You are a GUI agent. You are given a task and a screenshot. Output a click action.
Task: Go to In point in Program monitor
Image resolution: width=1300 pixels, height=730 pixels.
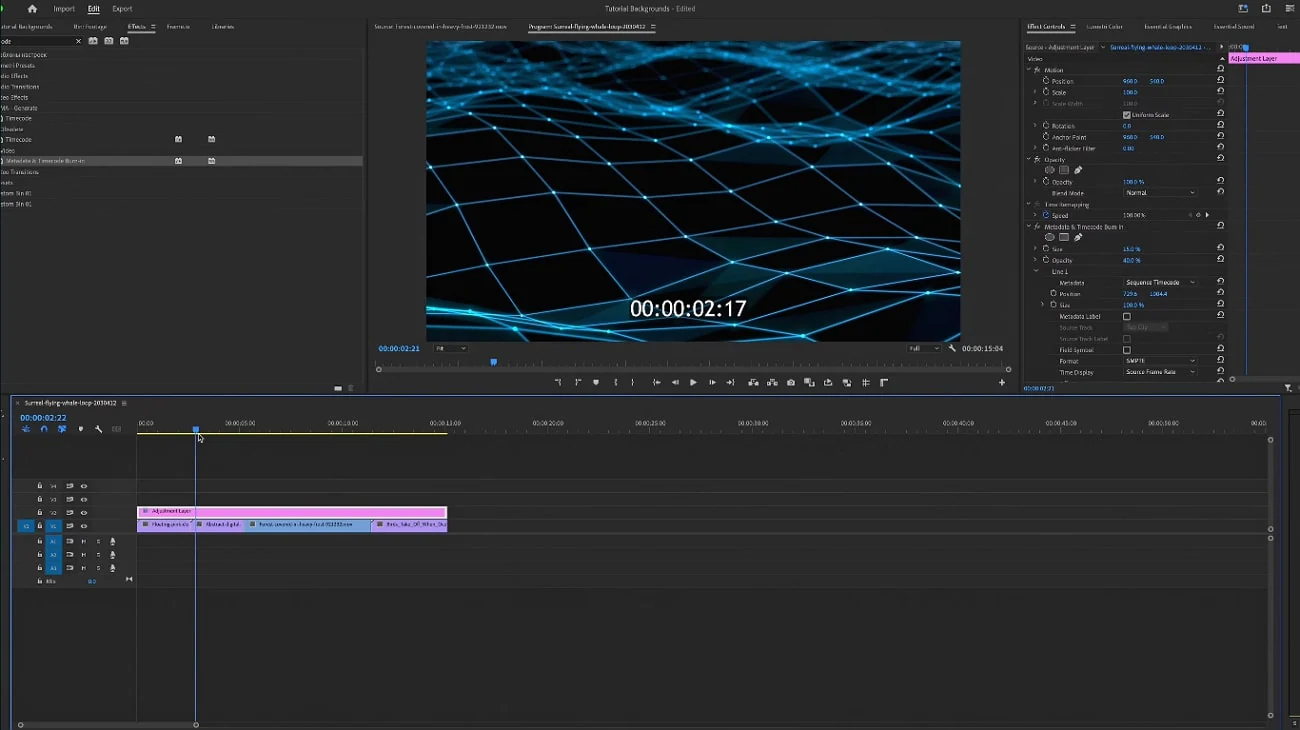[x=656, y=382]
